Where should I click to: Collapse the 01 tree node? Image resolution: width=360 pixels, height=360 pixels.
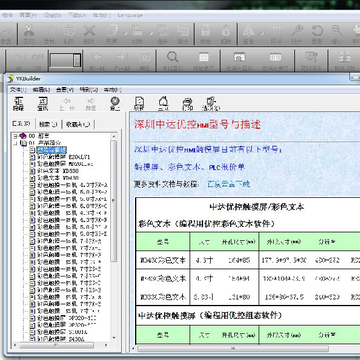15,143
